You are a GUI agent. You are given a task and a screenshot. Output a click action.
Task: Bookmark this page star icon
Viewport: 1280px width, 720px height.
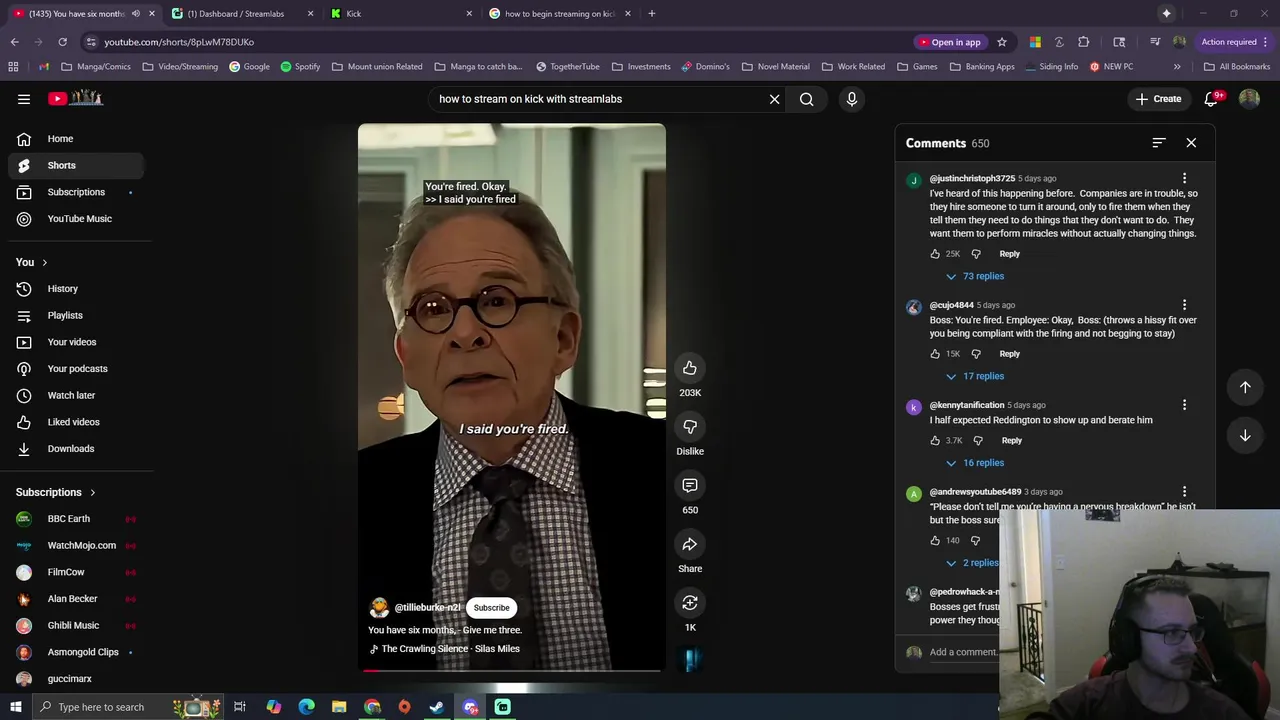point(1001,42)
